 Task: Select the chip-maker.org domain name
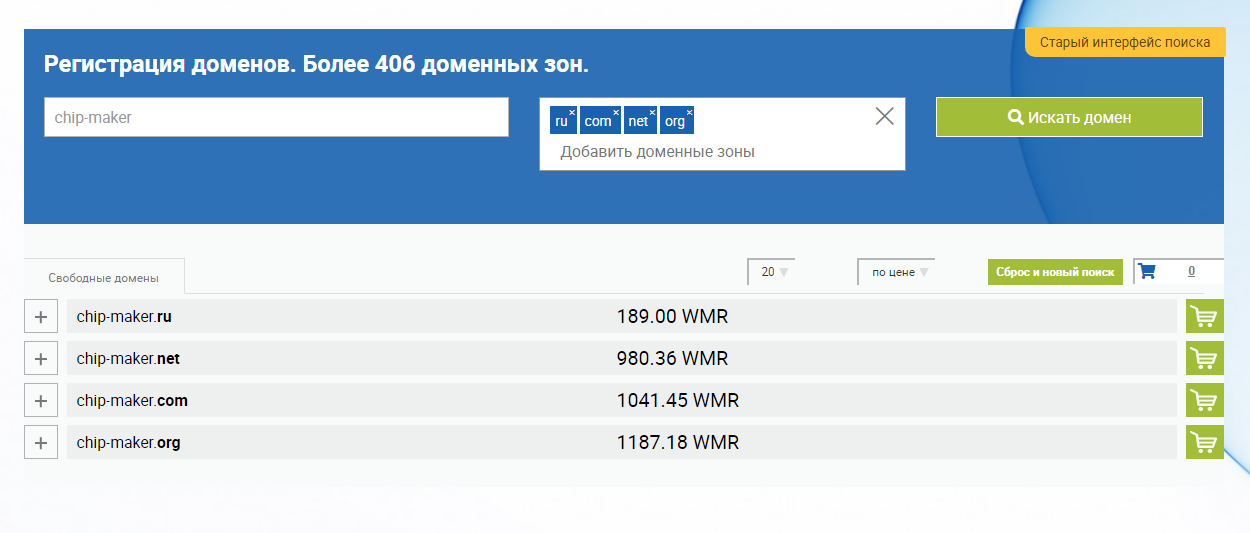(x=128, y=443)
